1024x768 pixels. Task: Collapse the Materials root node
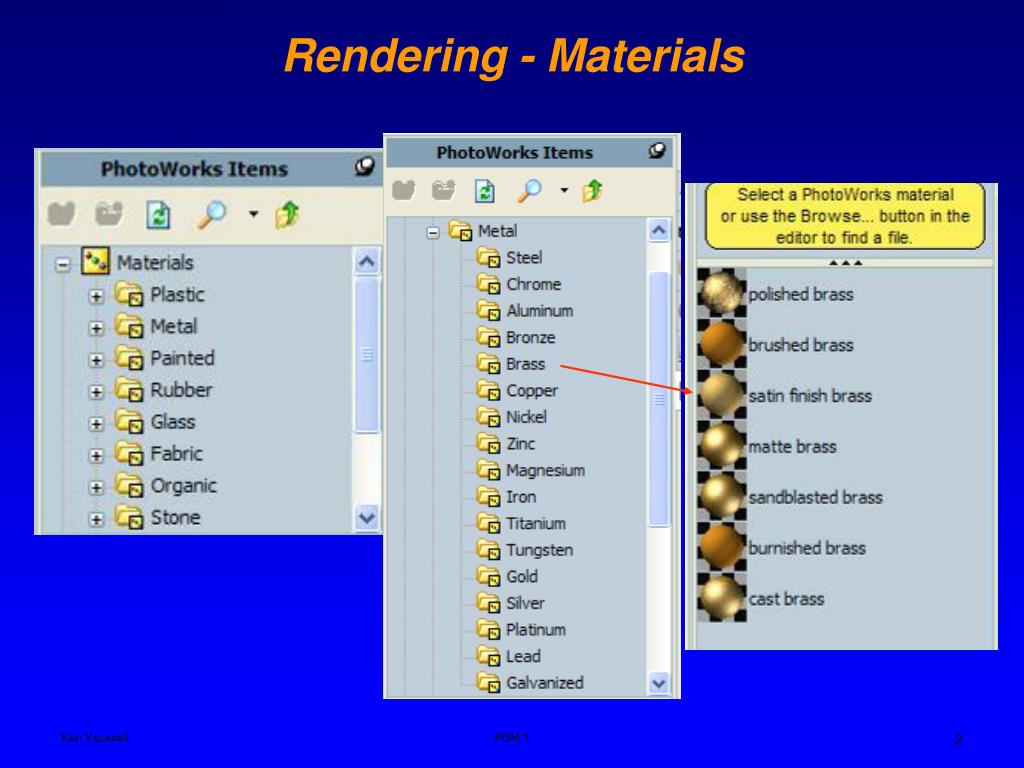click(63, 264)
